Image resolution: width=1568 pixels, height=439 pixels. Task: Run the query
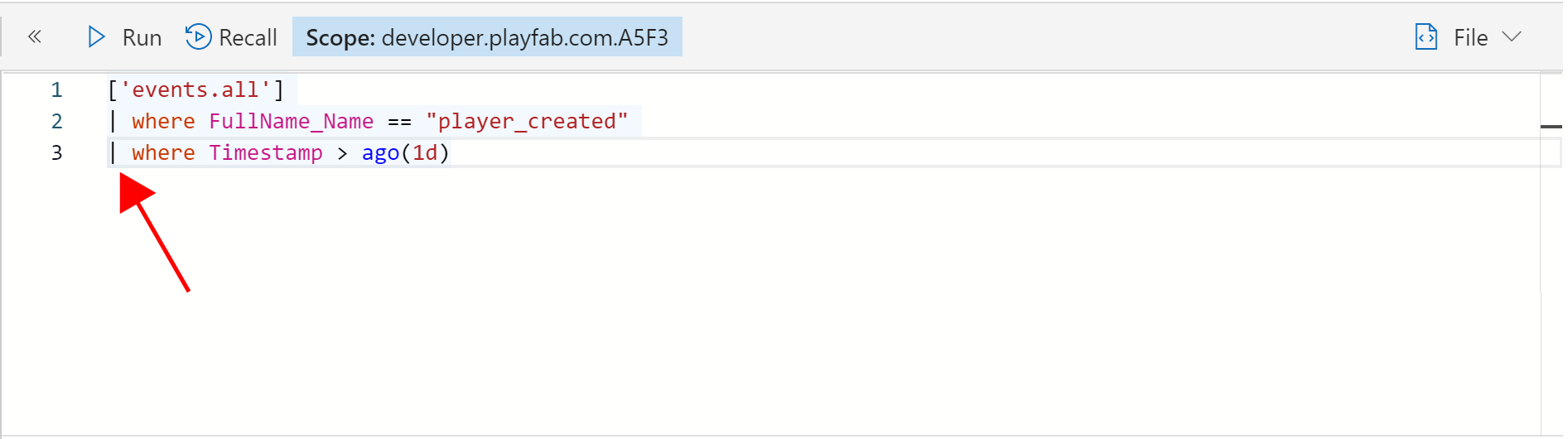[x=124, y=37]
